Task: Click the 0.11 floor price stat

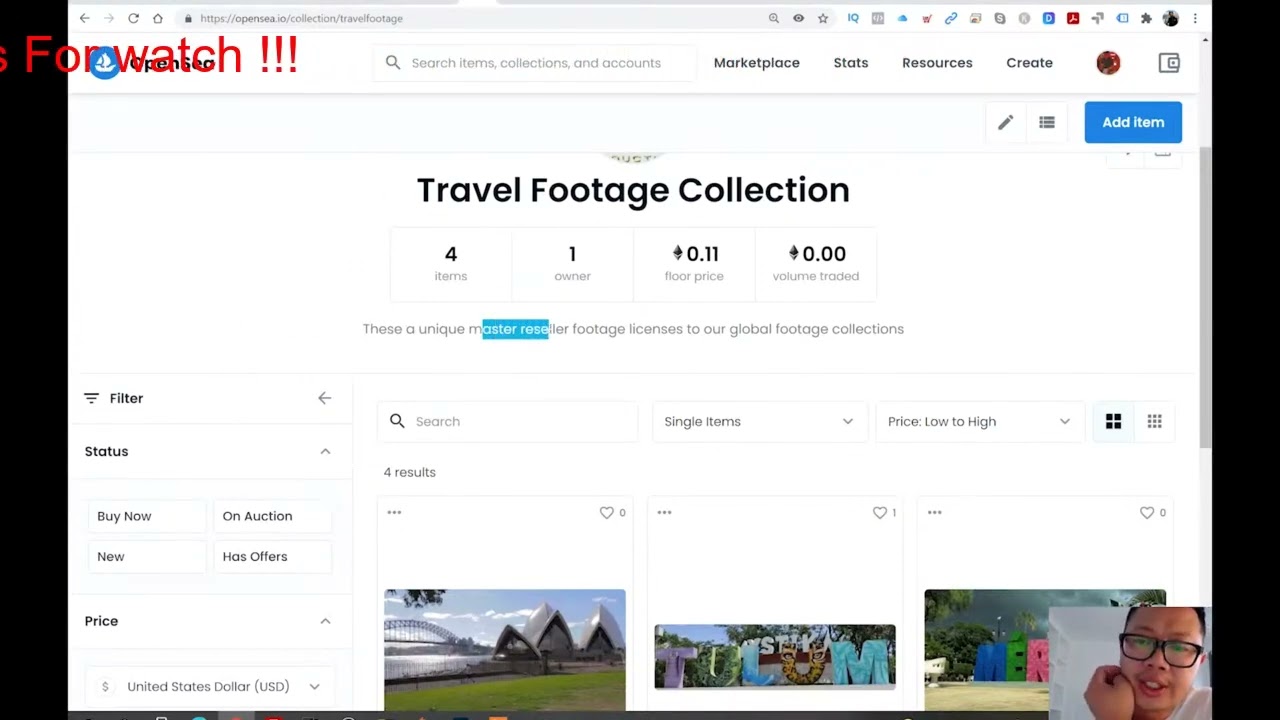Action: pyautogui.click(x=694, y=264)
